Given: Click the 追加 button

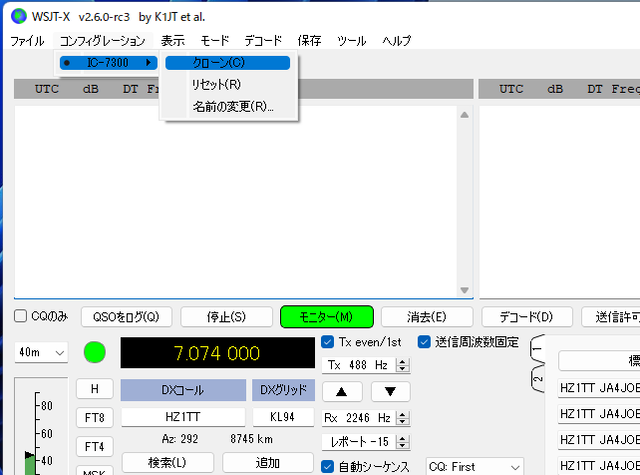Looking at the screenshot, I should pos(268,463).
